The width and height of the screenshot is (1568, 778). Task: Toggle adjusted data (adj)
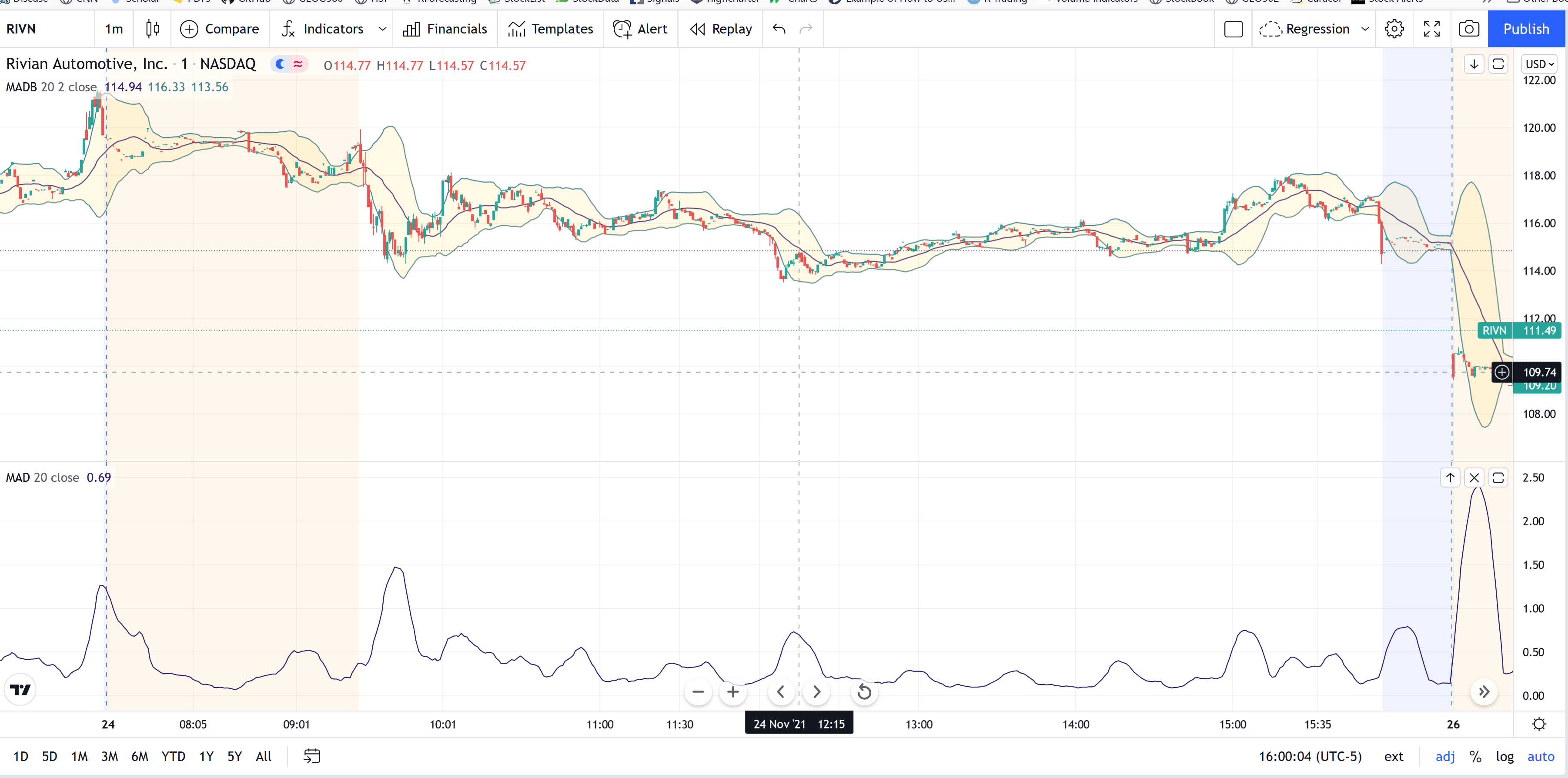coord(1445,756)
